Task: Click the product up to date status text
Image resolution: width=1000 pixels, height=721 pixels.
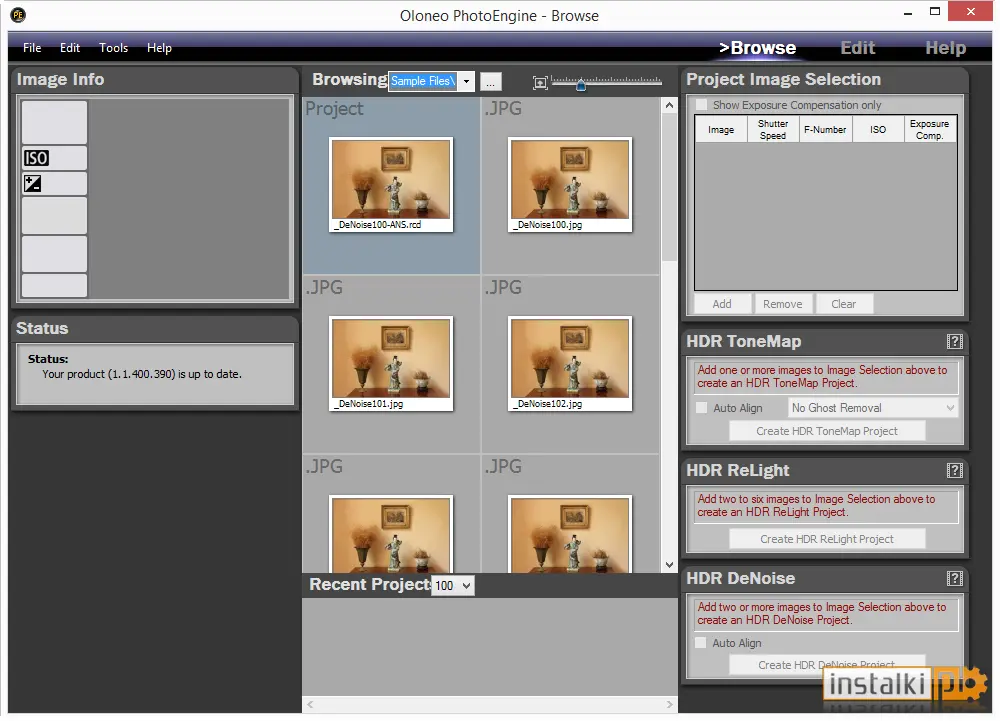Action: (142, 374)
